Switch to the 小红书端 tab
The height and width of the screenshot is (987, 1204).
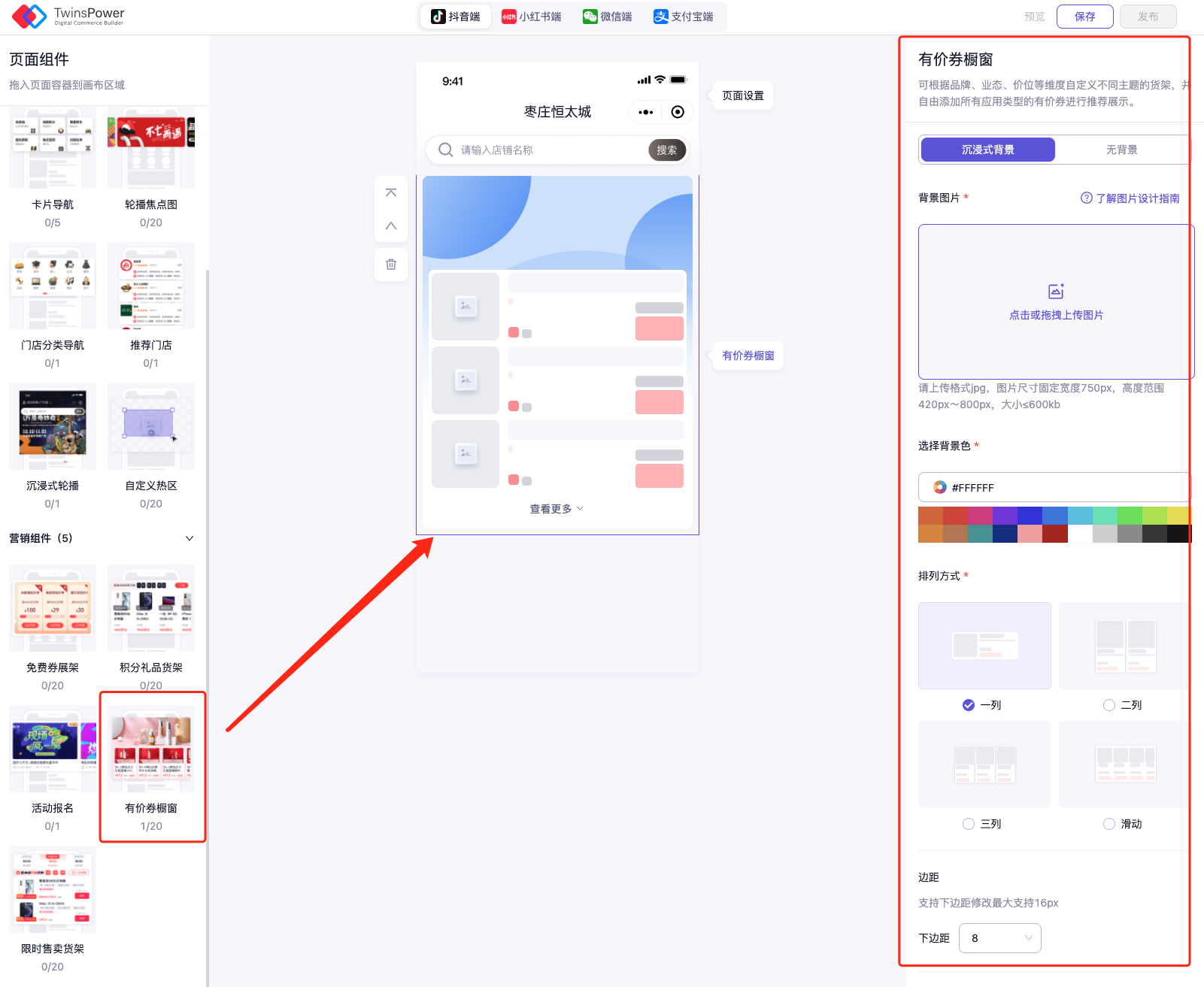[x=532, y=17]
